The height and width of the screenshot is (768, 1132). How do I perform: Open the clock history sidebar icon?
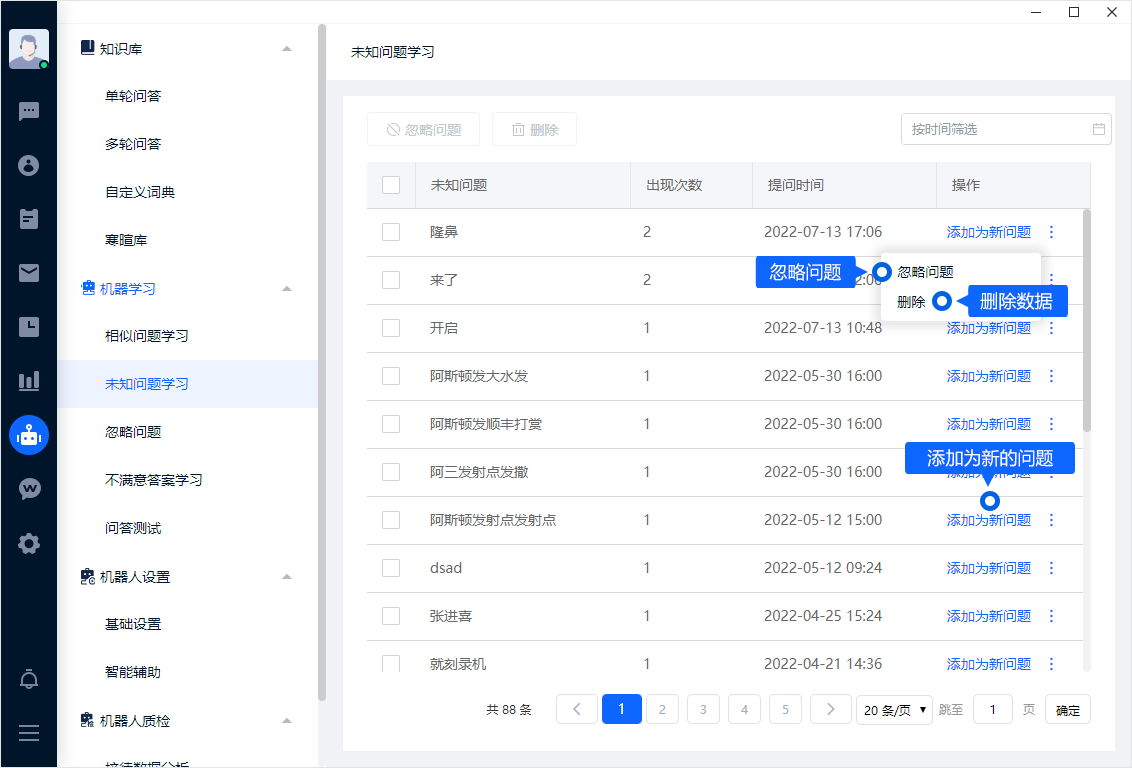[x=29, y=327]
